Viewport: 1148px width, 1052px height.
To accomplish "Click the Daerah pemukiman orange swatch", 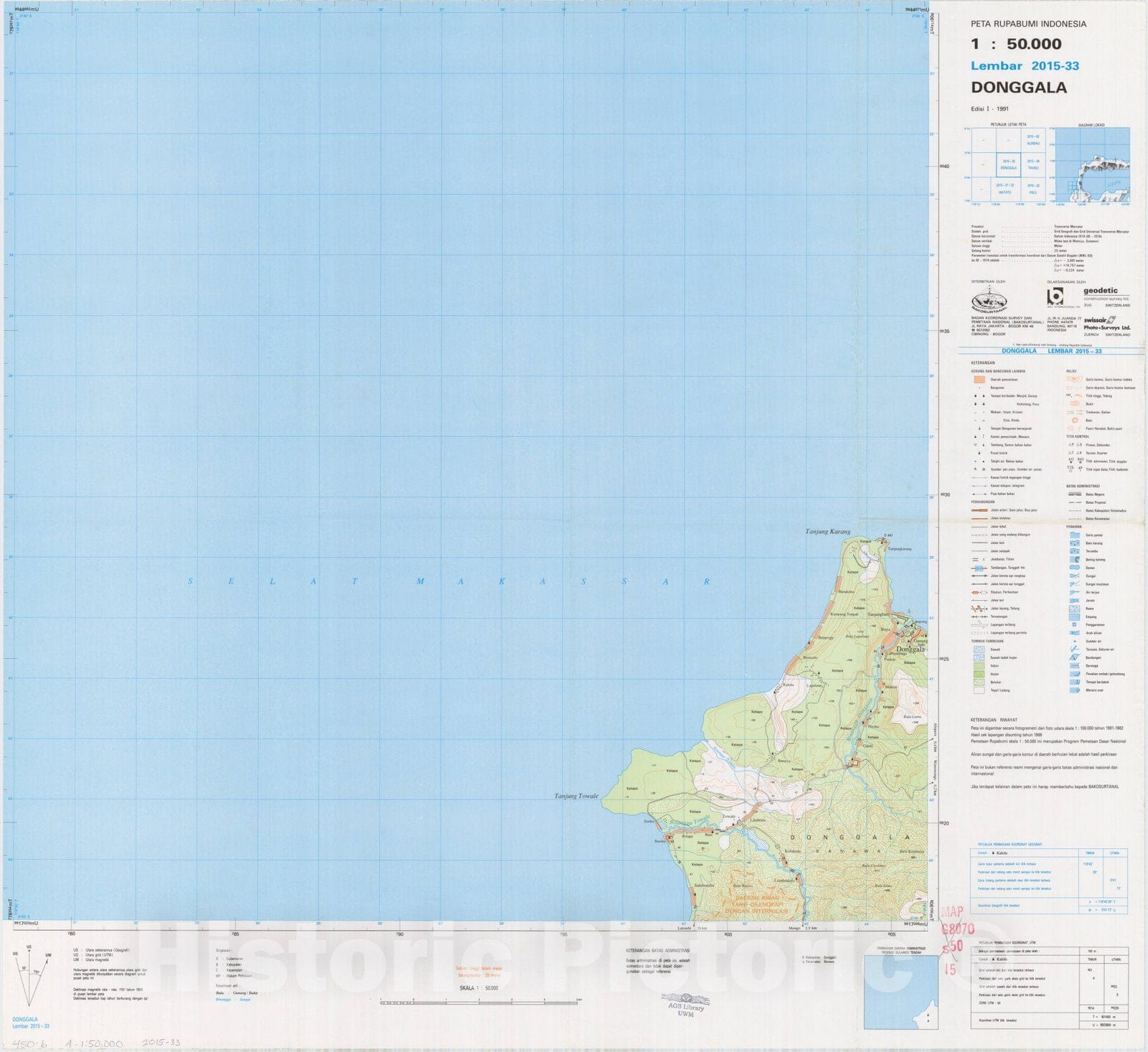I will (x=979, y=379).
